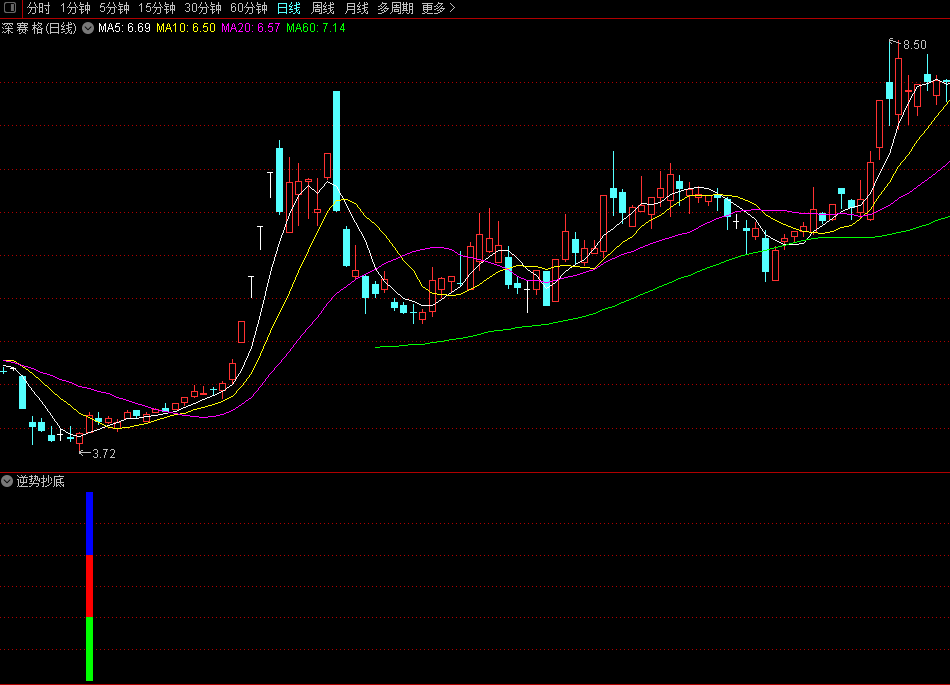Switch to 分时 intraday view
Viewport: 950px width, 685px height.
(x=39, y=8)
